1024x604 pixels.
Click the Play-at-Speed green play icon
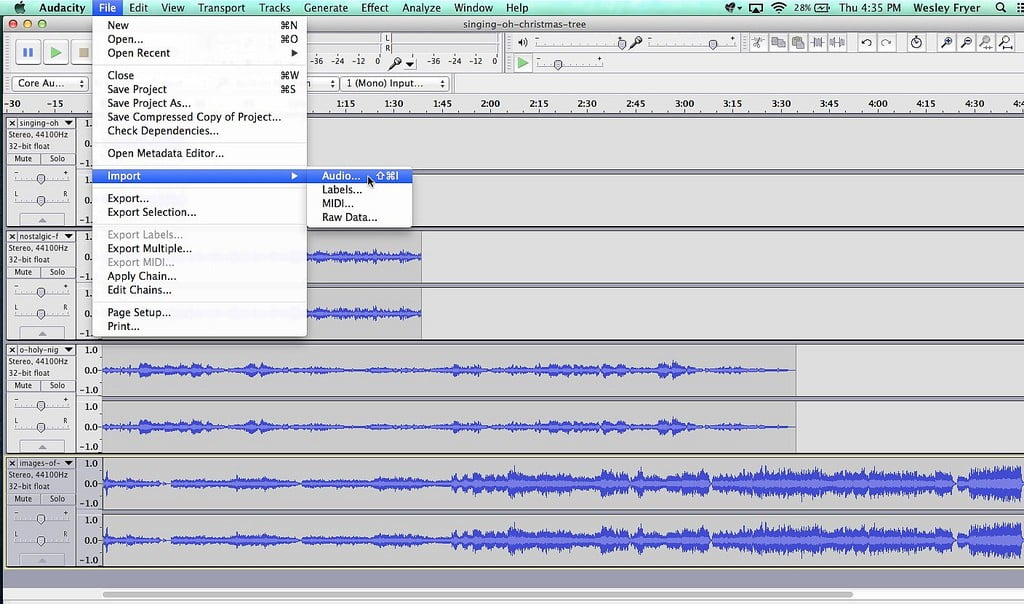coord(522,63)
